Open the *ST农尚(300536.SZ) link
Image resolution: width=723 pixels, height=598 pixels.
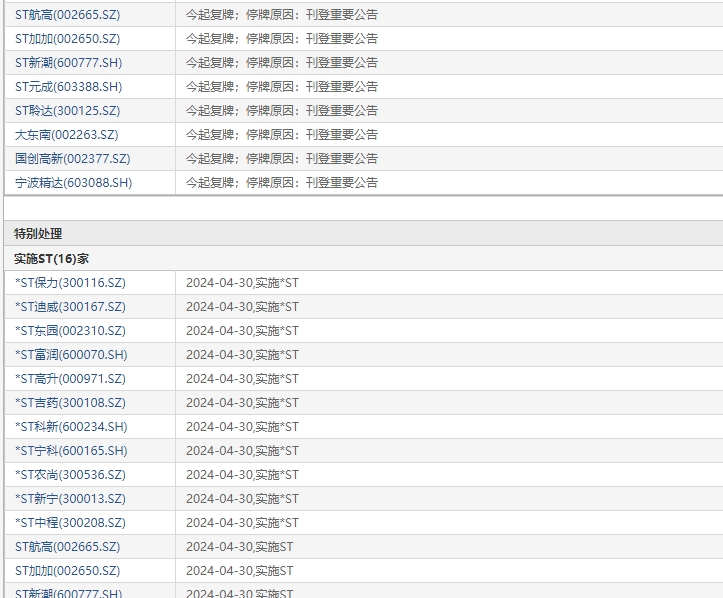(70, 475)
